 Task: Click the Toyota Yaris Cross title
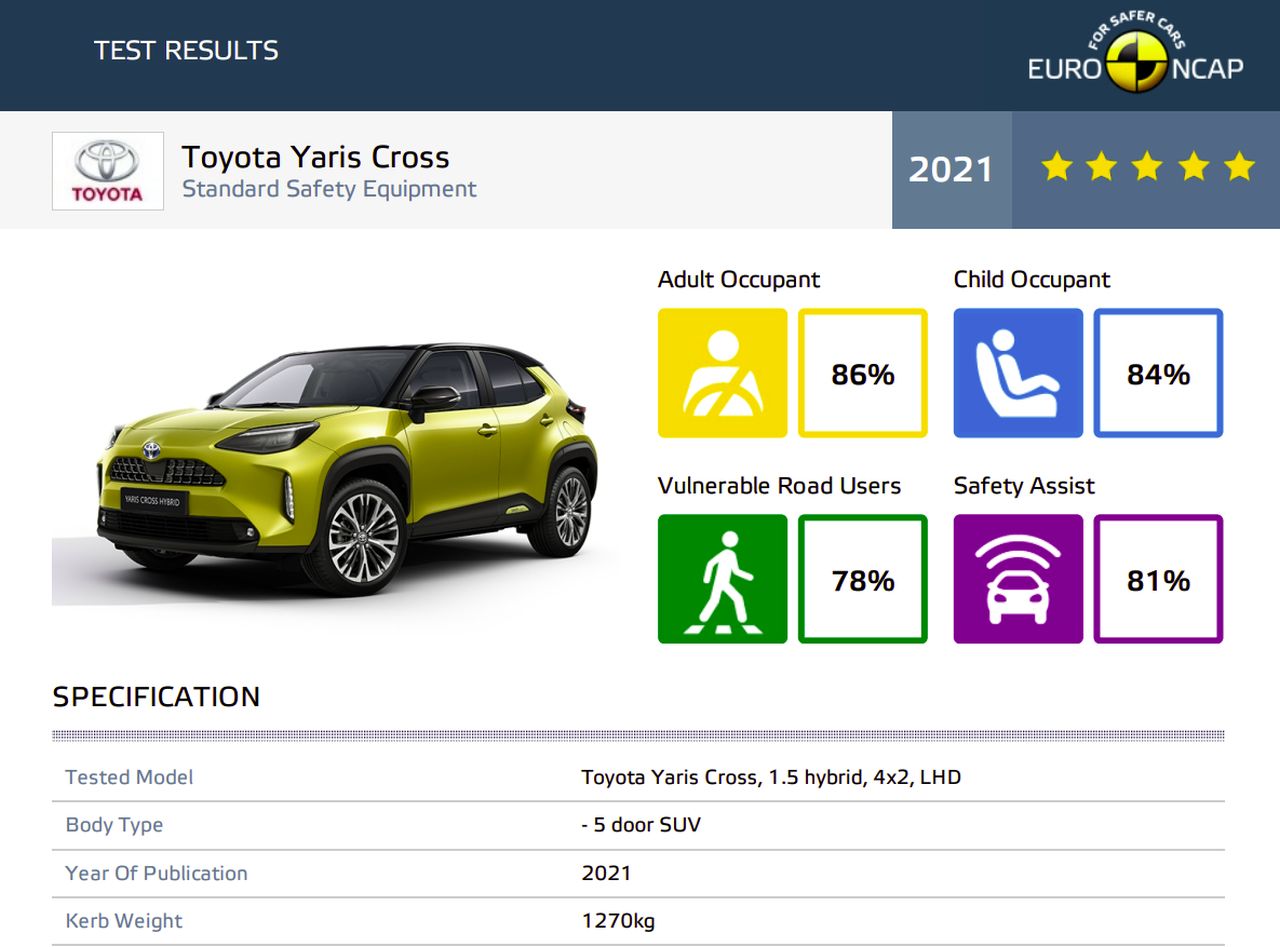316,157
